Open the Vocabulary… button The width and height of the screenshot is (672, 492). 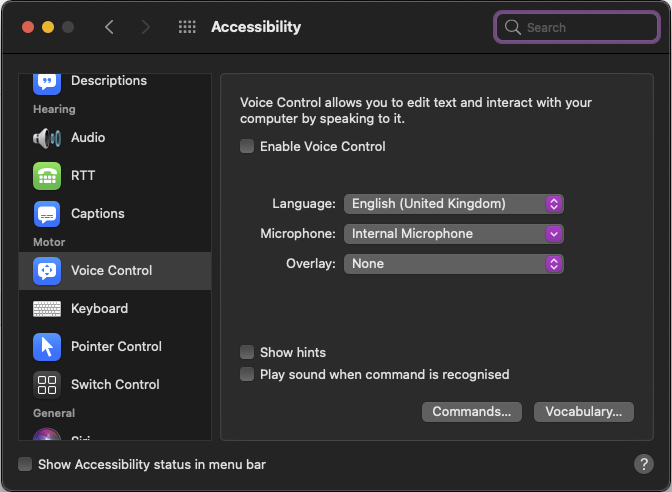(583, 412)
